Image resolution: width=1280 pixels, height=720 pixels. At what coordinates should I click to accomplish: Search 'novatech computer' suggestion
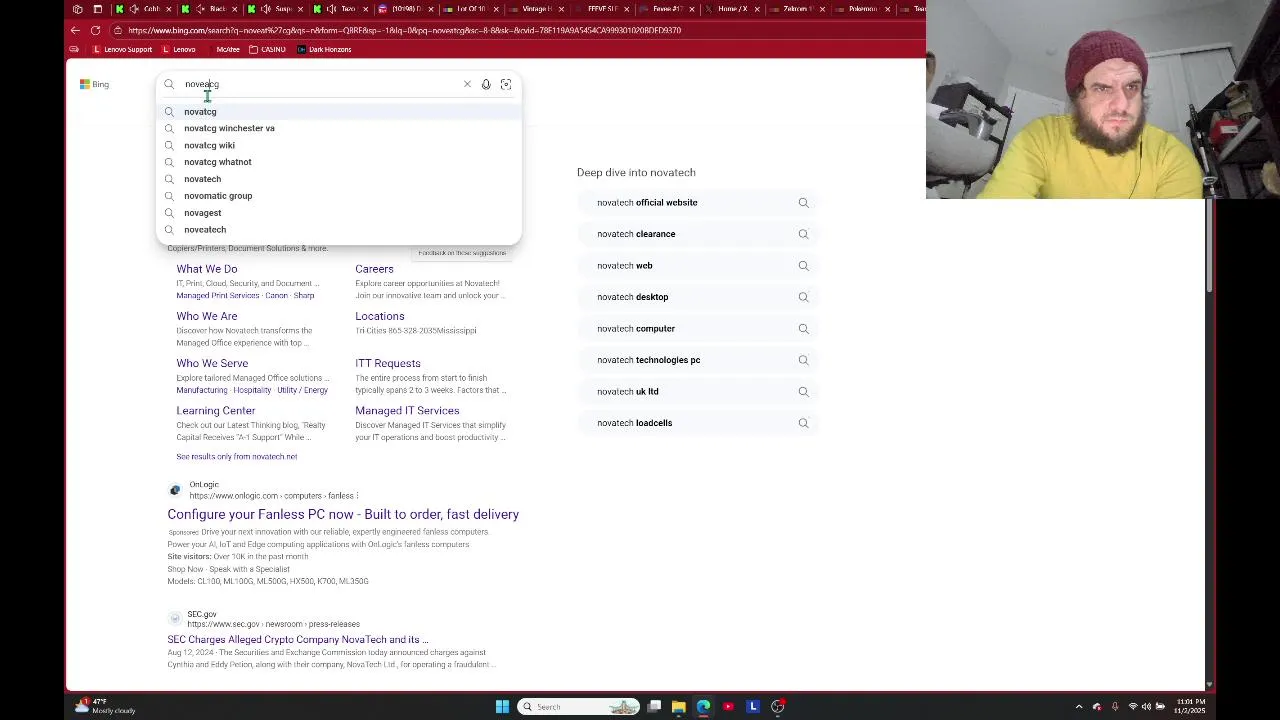pos(698,329)
